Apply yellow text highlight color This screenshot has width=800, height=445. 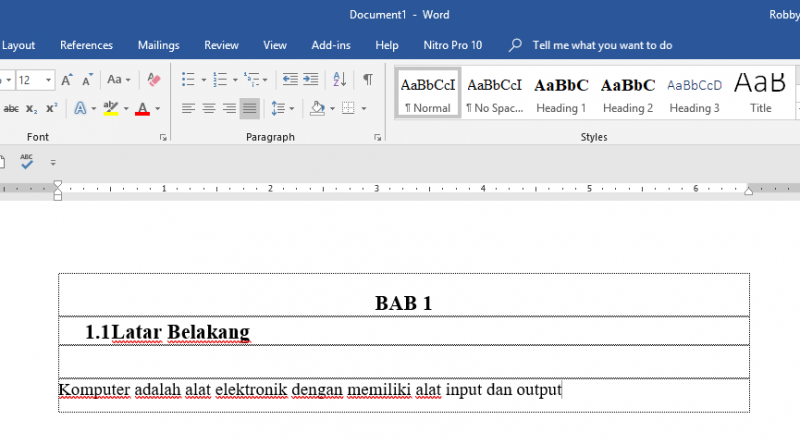click(x=111, y=109)
